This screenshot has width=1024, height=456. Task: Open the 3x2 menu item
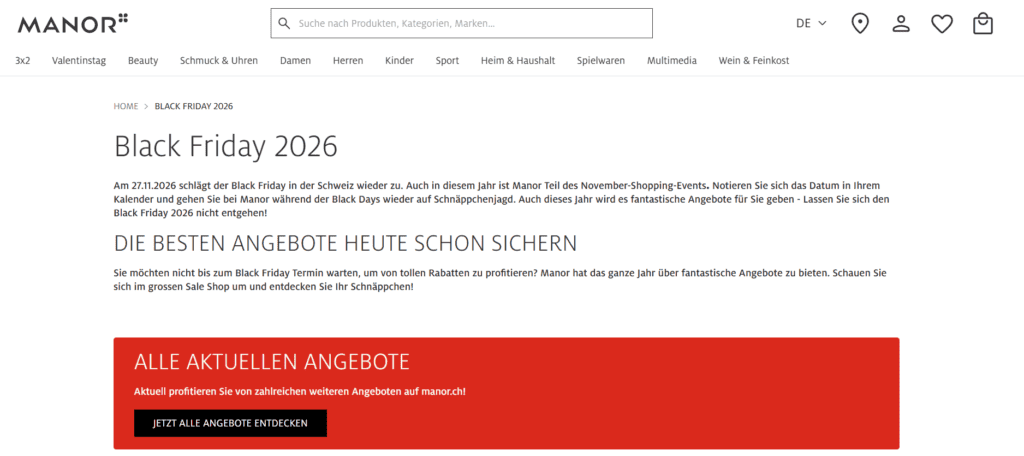click(x=23, y=61)
